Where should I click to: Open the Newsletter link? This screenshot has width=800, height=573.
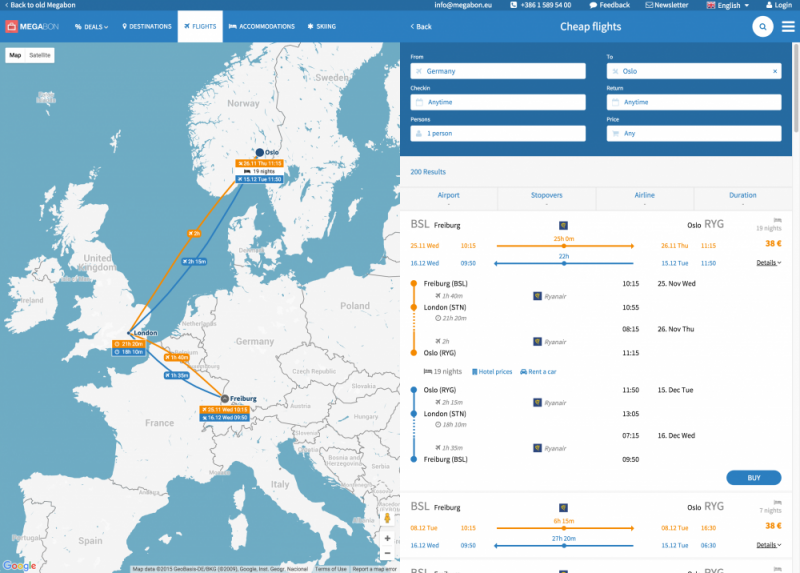667,5
